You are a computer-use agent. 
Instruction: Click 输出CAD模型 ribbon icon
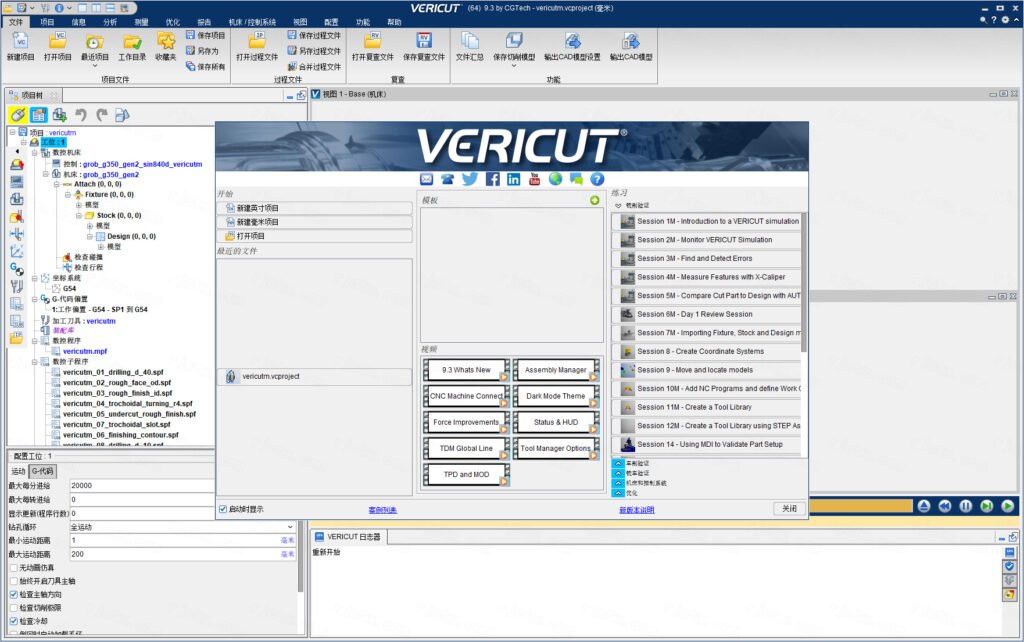[x=631, y=42]
